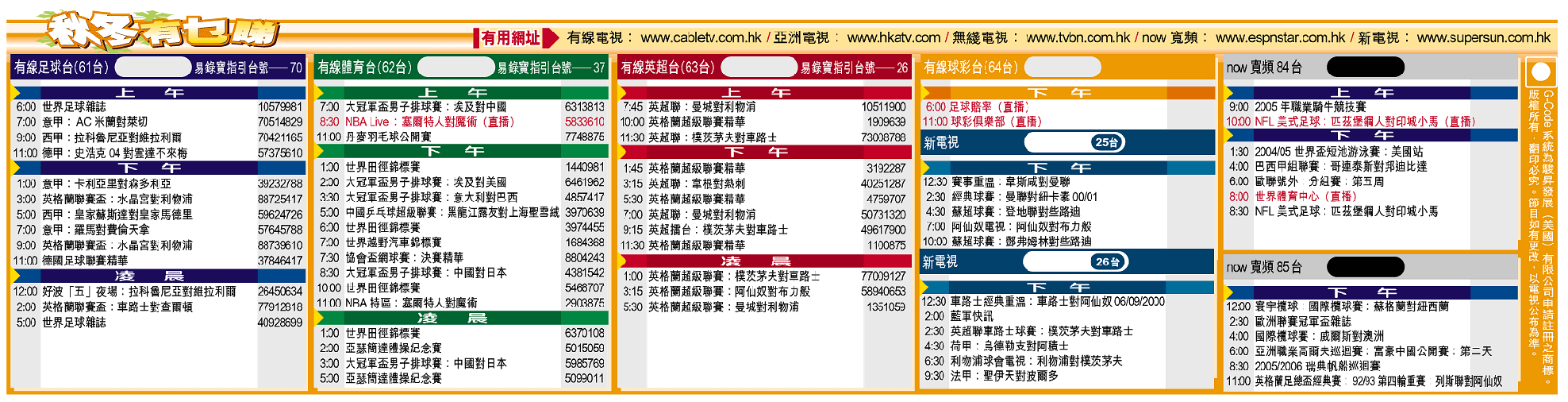
Task: Click the white circle G-Code icon
Action: (1540, 72)
